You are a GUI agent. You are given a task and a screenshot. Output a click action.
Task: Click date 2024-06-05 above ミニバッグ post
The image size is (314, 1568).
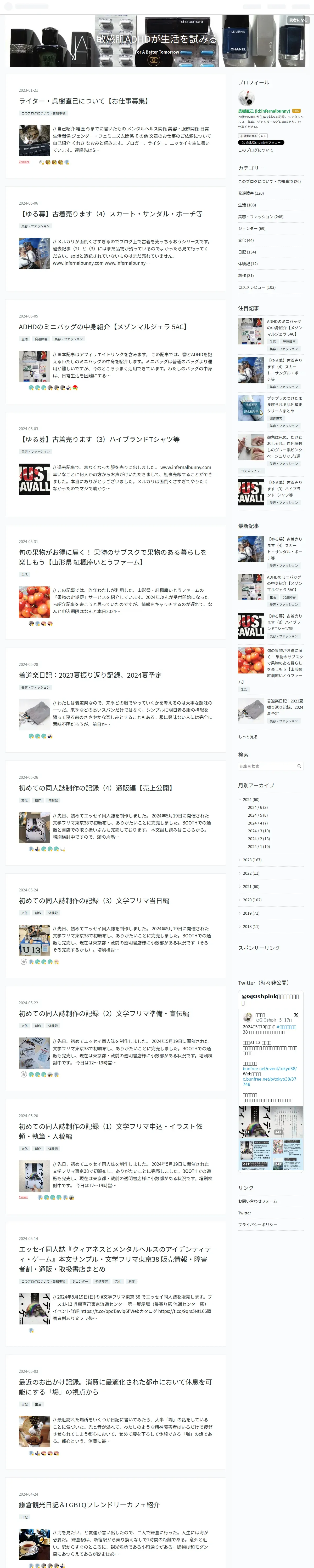click(x=28, y=316)
